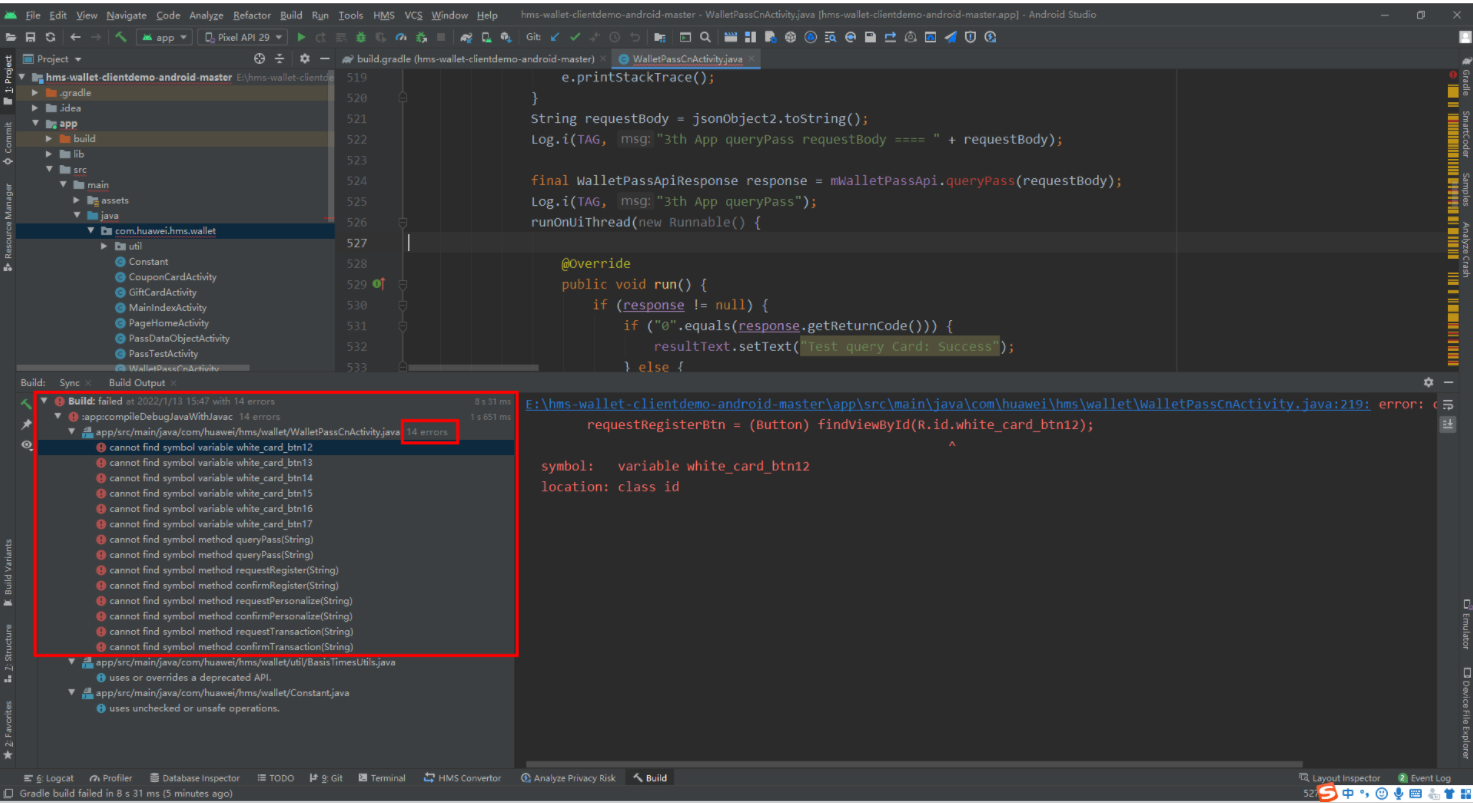Select the Build Output tab

coord(137,383)
